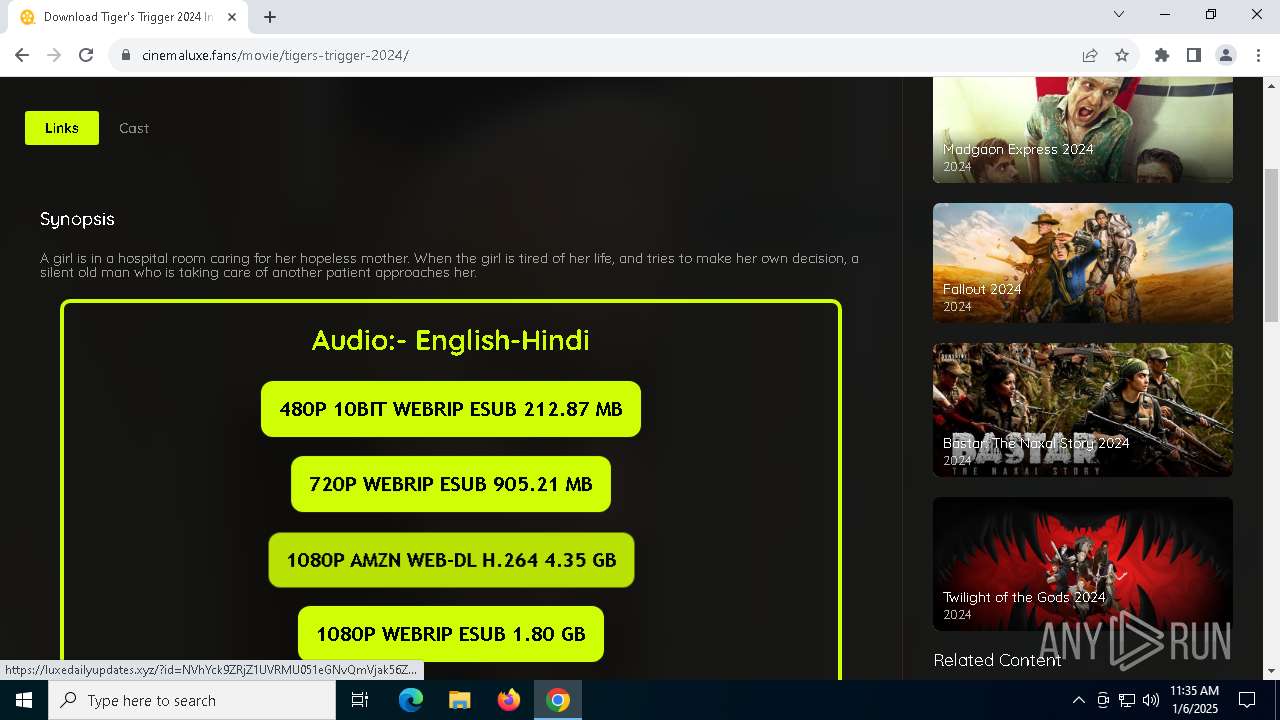Expand the tab search dropdown
The image size is (1280, 720).
pos(1119,15)
